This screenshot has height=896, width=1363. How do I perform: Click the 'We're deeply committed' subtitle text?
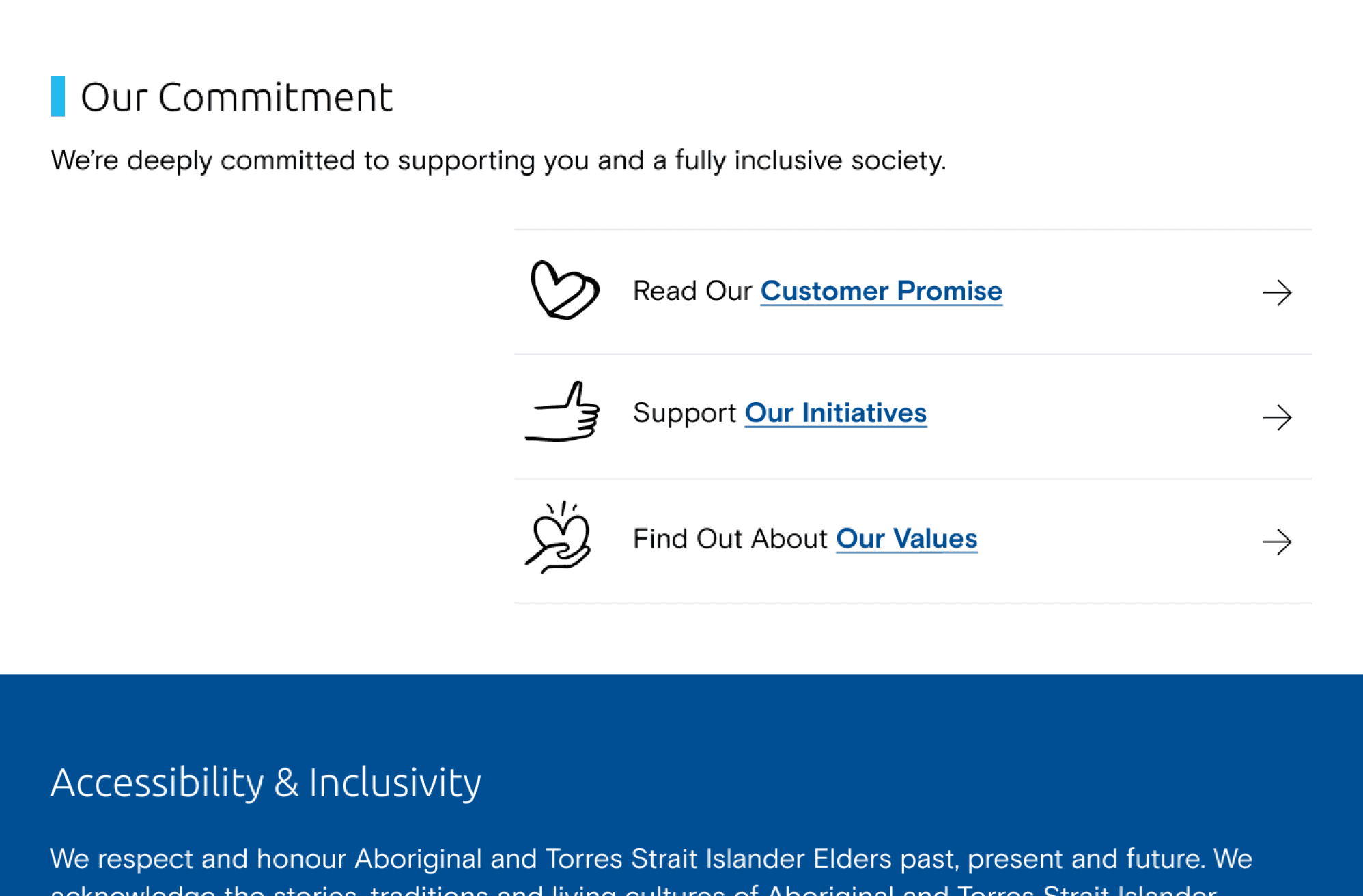pyautogui.click(x=498, y=160)
